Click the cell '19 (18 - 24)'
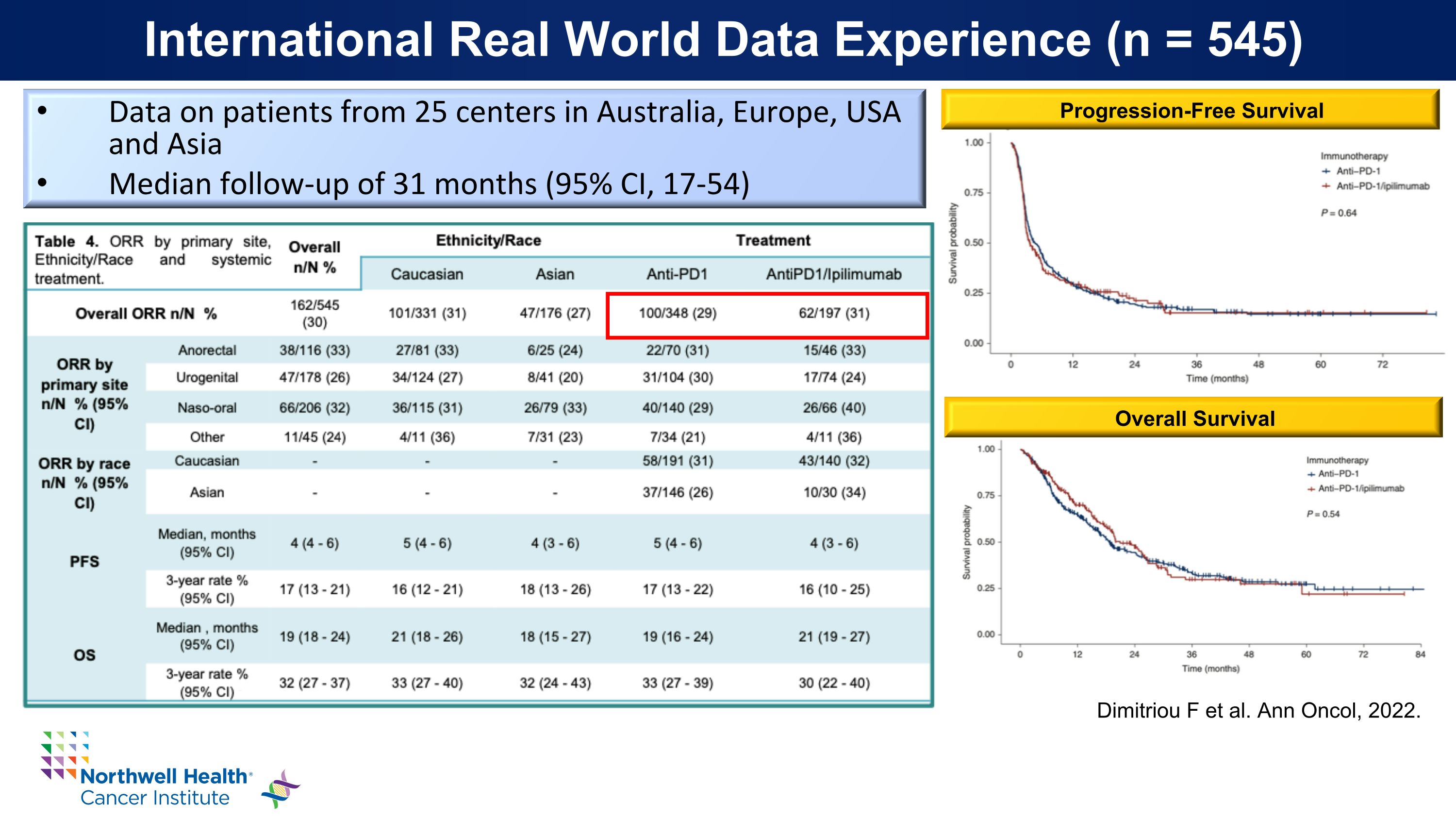Image resolution: width=1456 pixels, height=819 pixels. (x=314, y=637)
